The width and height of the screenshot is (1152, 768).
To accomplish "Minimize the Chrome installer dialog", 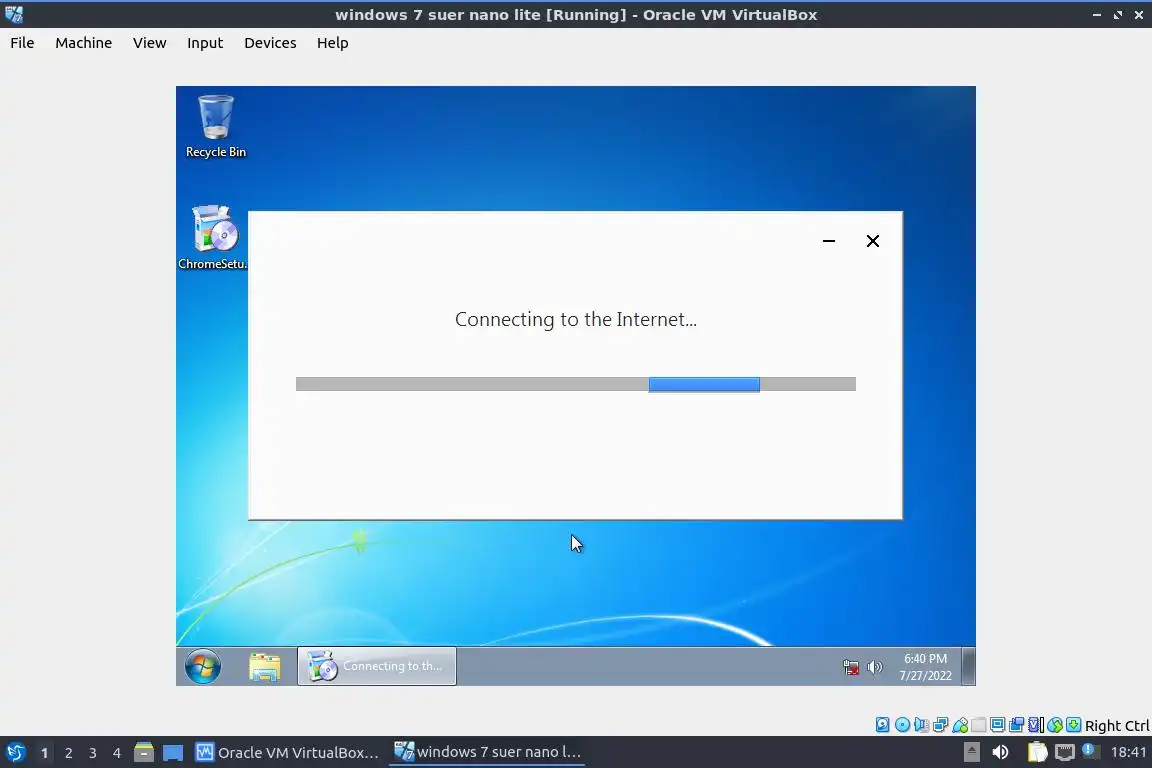I will (x=829, y=241).
